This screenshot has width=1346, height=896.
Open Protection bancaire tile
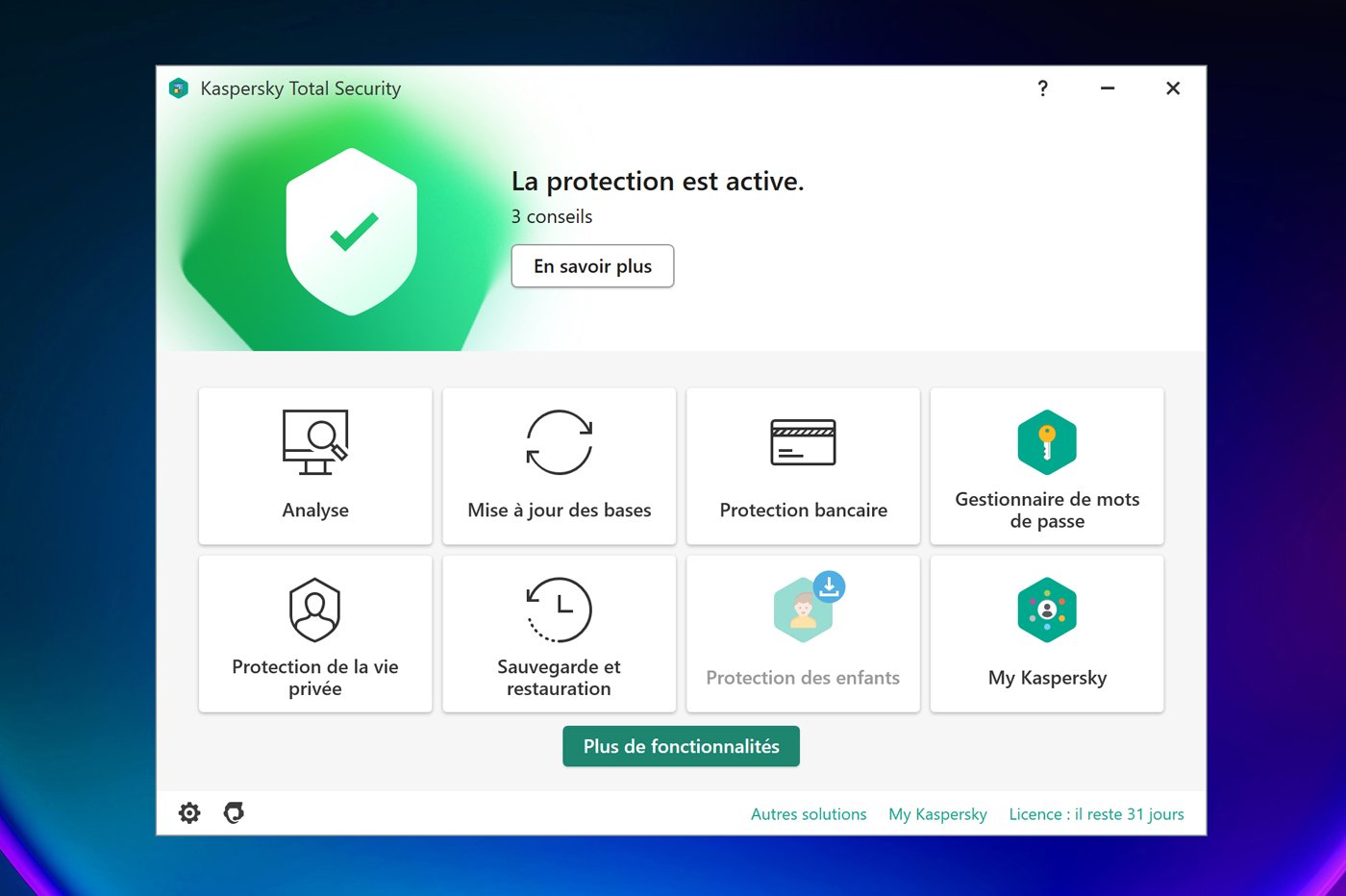pyautogui.click(x=803, y=466)
